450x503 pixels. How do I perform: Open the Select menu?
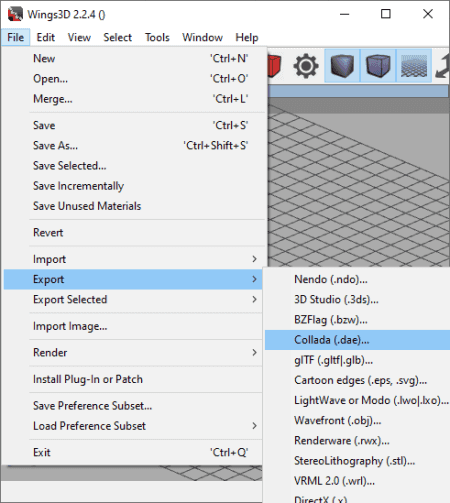[117, 37]
